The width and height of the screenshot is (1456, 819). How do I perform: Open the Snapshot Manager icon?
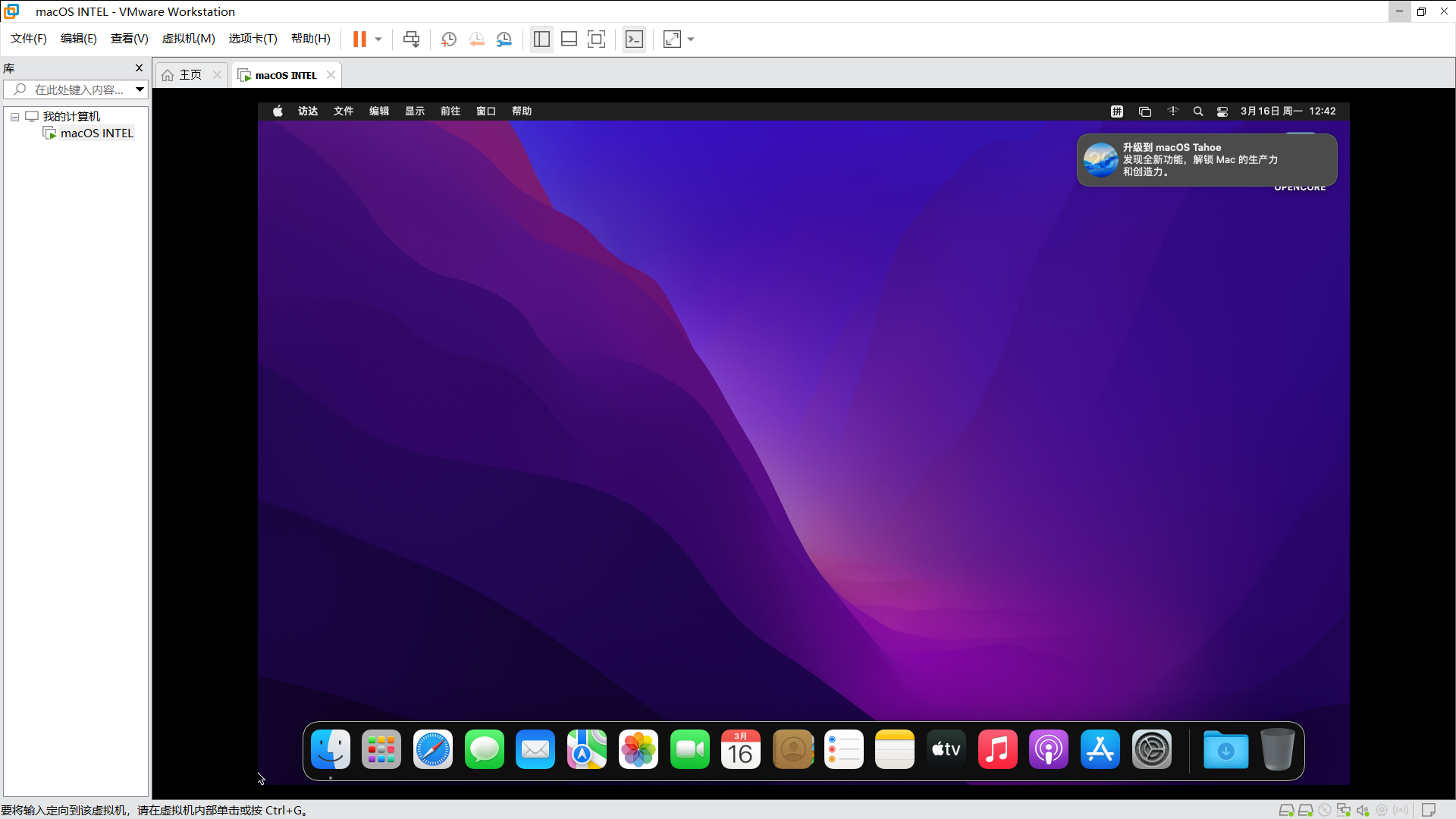click(504, 39)
